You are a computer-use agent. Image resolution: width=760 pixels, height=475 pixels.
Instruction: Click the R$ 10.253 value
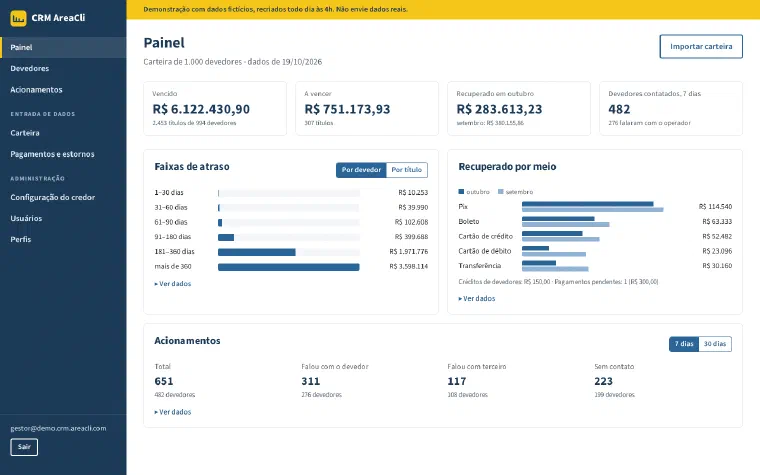(x=413, y=192)
